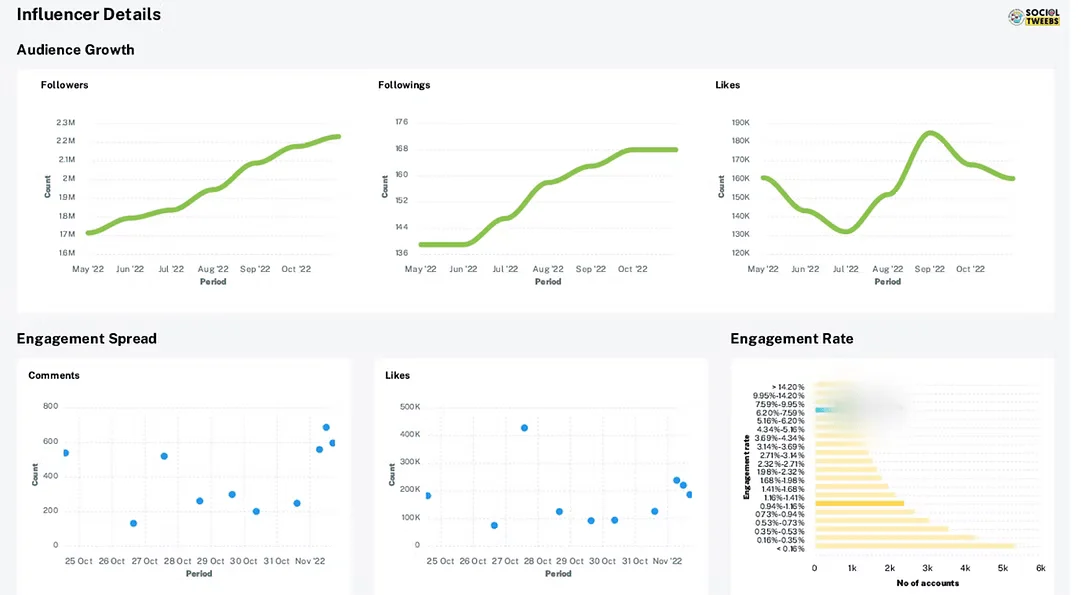This screenshot has height=595, width=1081.
Task: Select the teal 6.20%-7.59% engagement bar
Action: click(x=826, y=410)
